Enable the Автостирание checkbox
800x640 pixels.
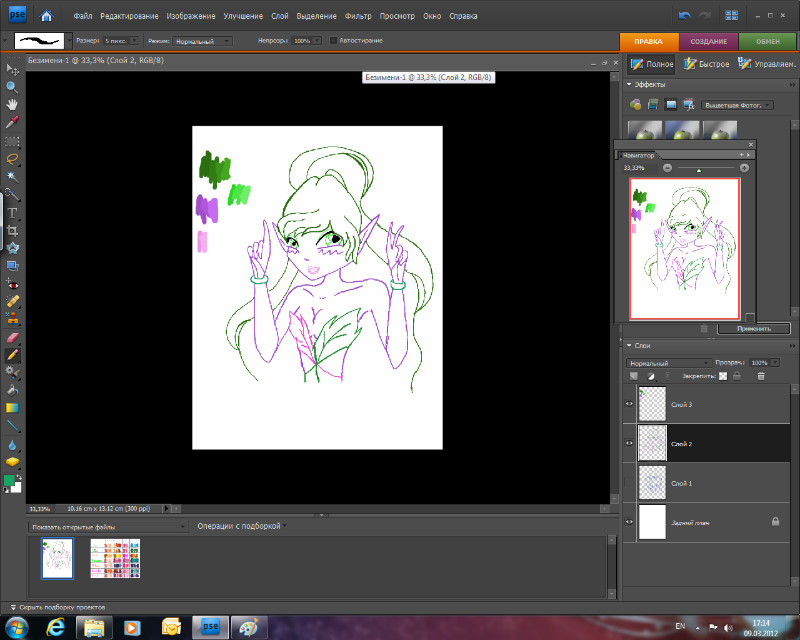tap(333, 41)
